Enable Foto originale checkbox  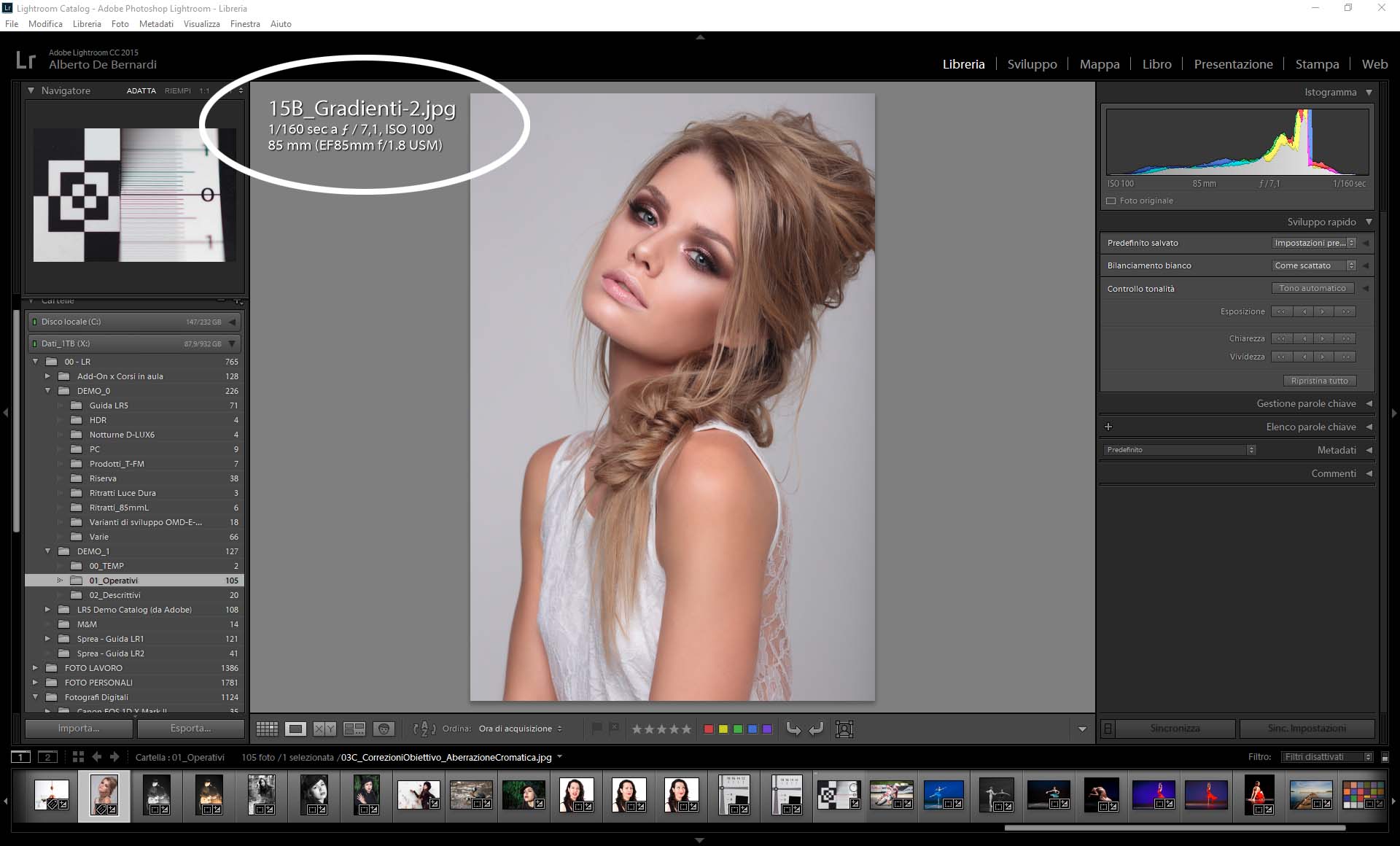tap(1111, 201)
